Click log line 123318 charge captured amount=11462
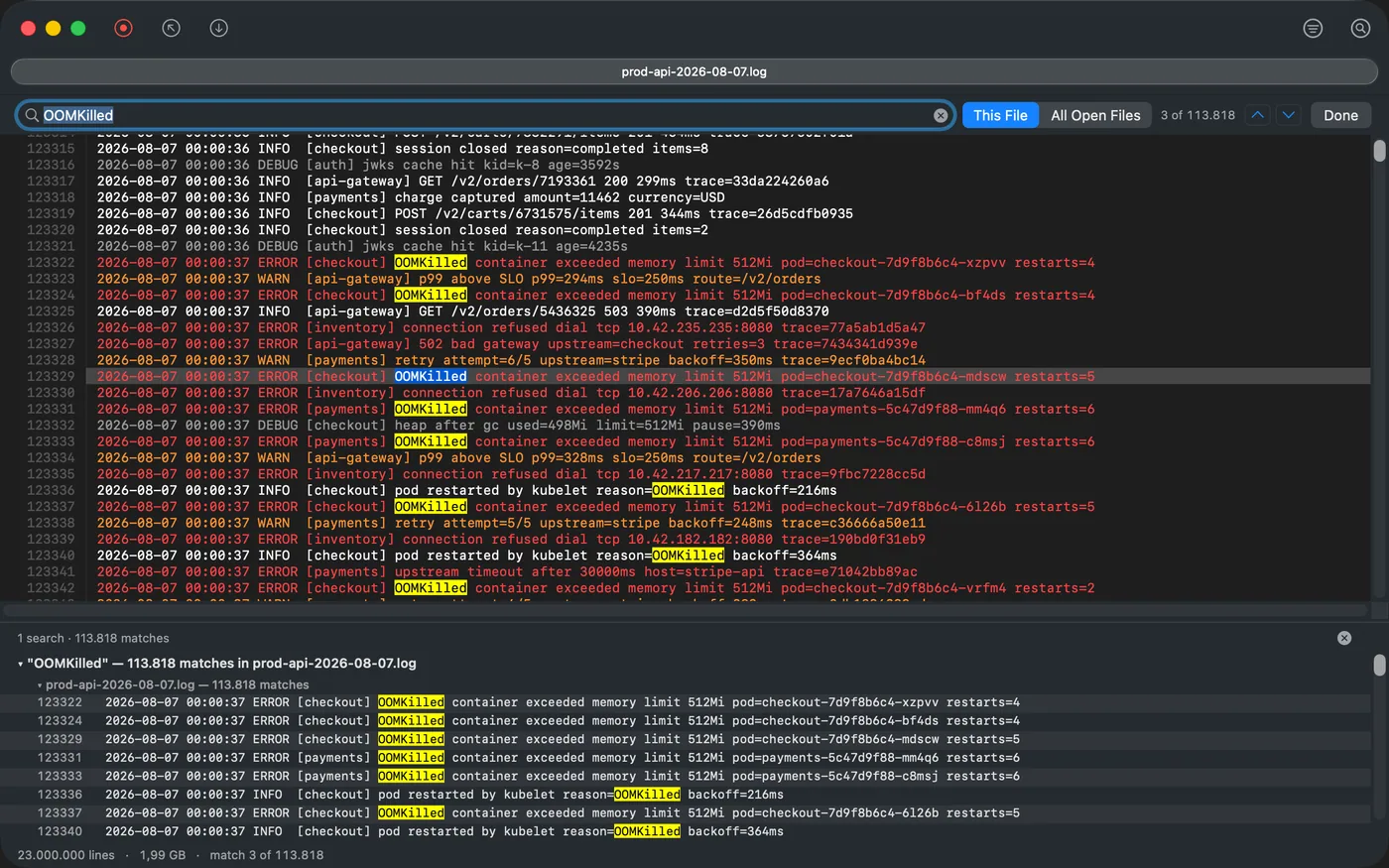Screen dimensions: 1389x868 [411, 197]
